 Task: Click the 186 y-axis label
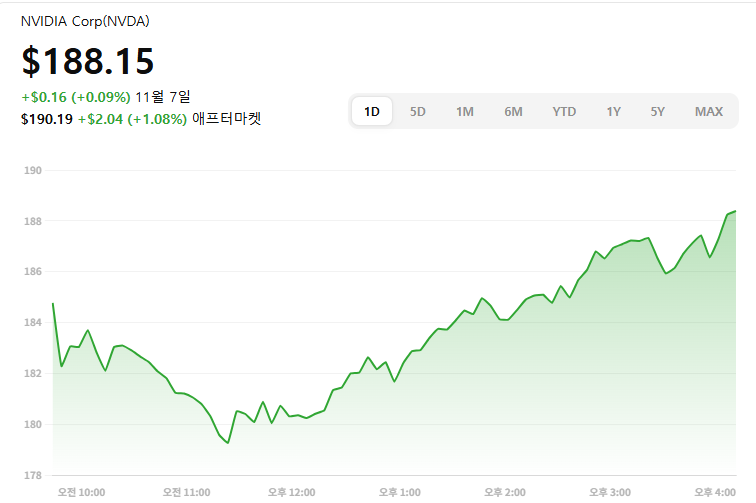(x=33, y=272)
